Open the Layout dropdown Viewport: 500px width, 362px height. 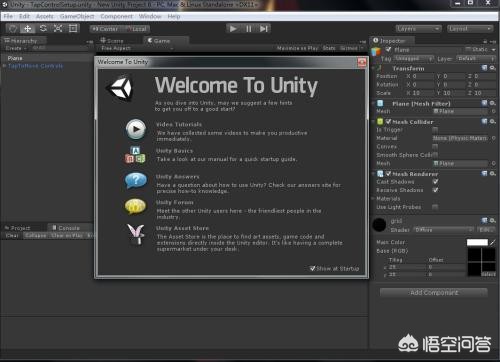click(470, 29)
